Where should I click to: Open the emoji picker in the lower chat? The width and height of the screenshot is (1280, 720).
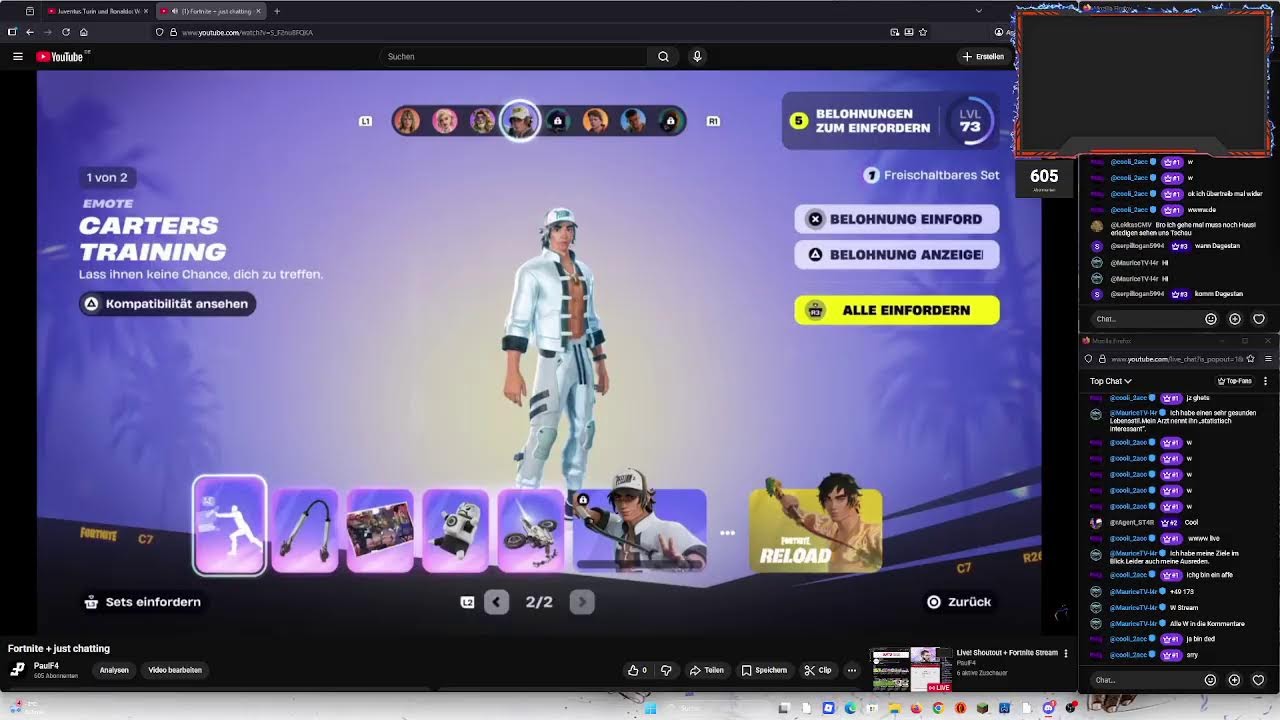tap(1210, 680)
